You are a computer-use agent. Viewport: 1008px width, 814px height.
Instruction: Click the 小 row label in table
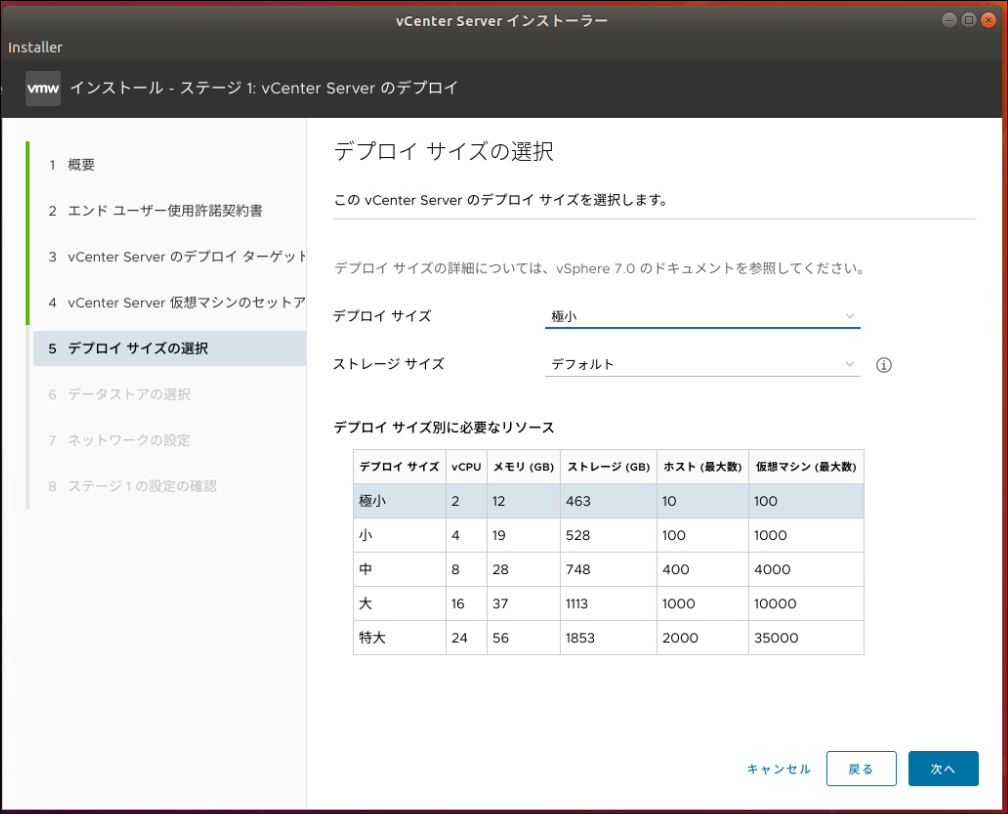click(x=366, y=535)
